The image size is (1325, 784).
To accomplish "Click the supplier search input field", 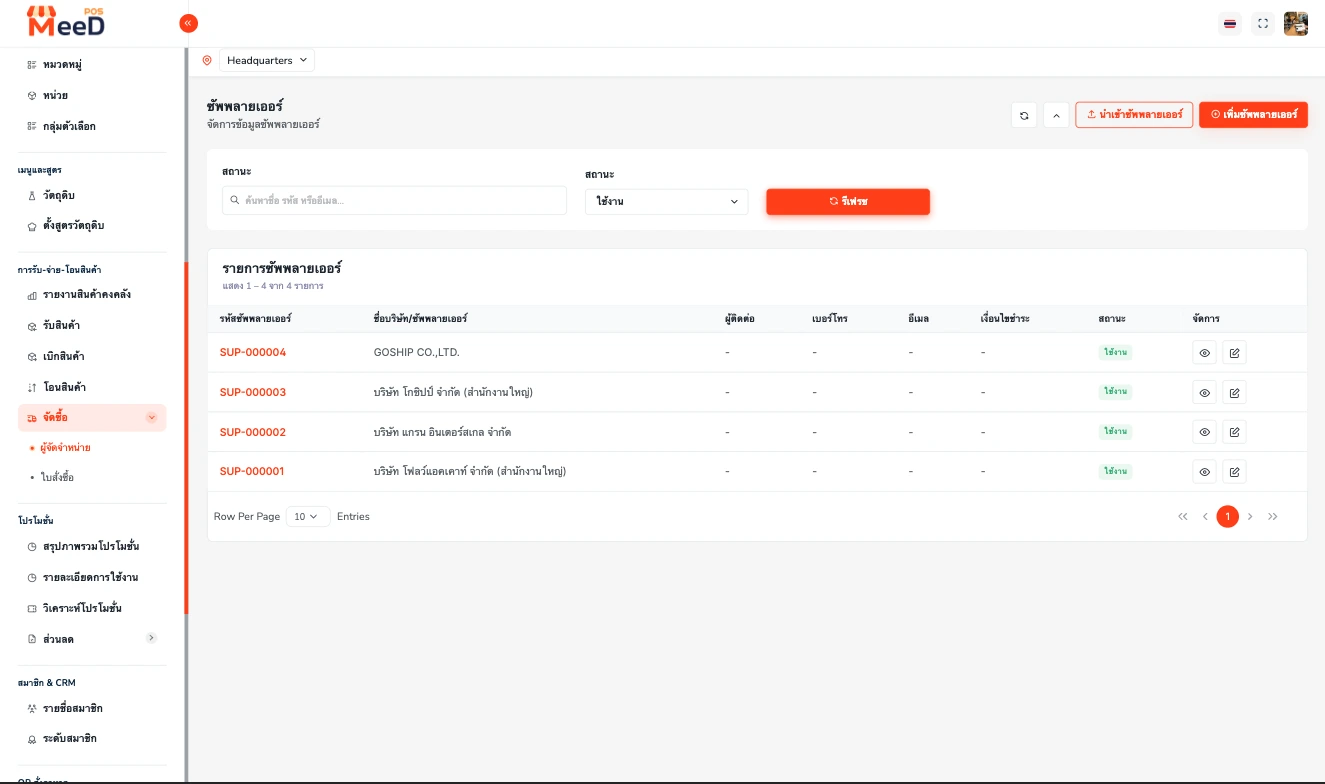I will point(394,200).
